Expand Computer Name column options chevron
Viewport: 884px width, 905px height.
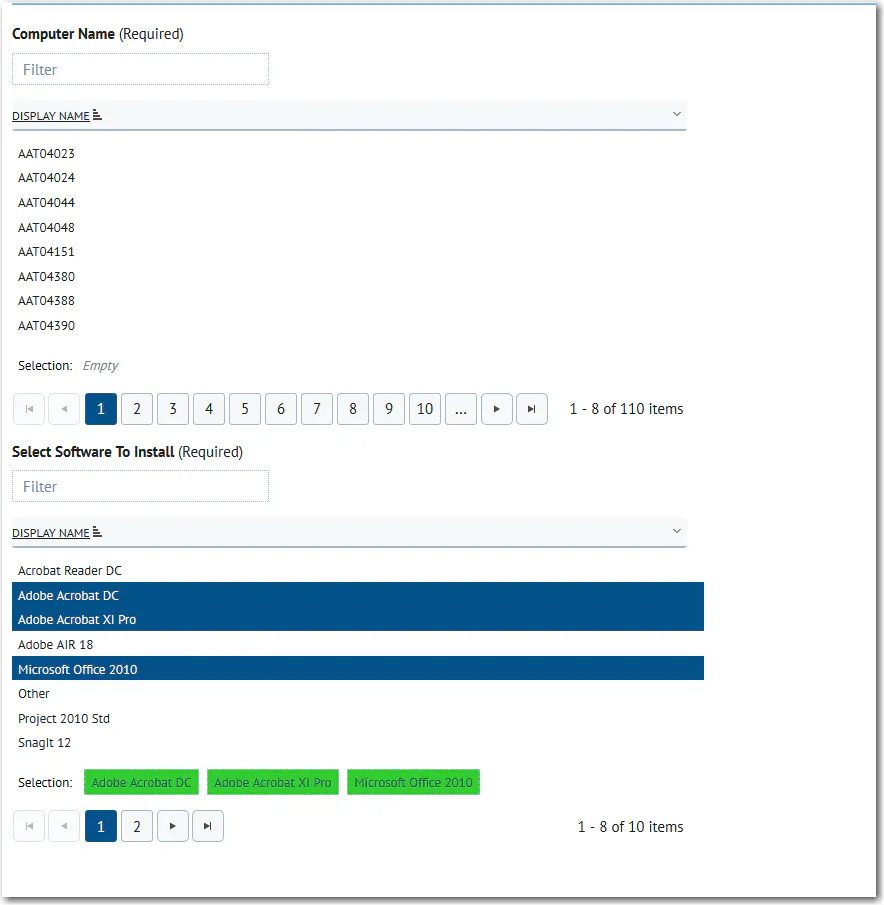coord(677,114)
